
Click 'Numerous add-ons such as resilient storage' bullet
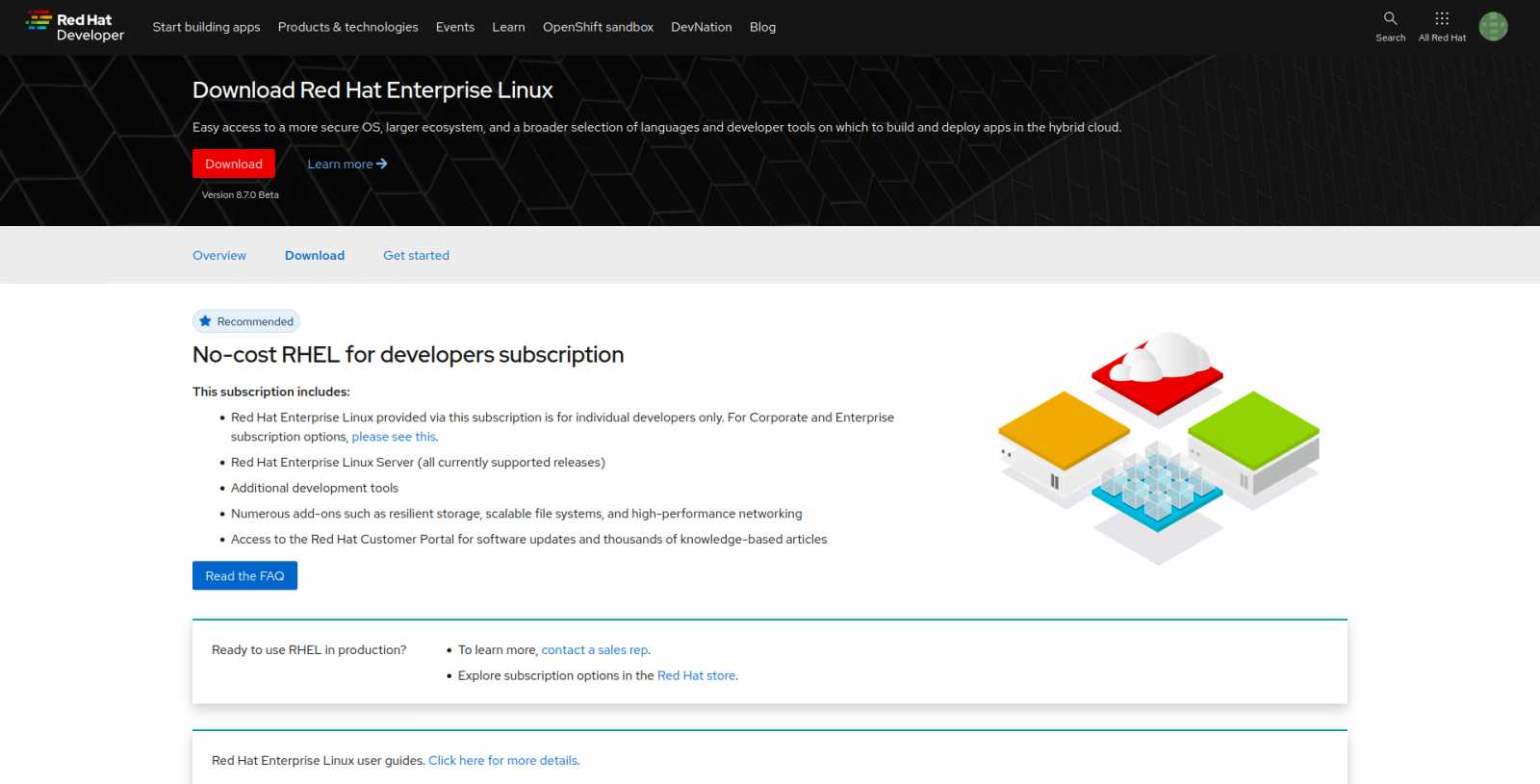tap(516, 514)
